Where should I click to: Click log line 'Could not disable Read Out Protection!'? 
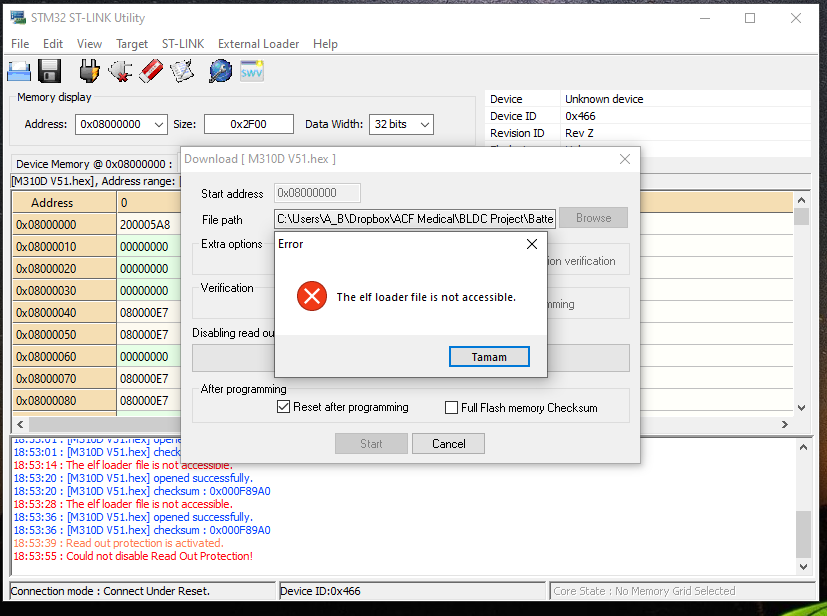coord(133,556)
